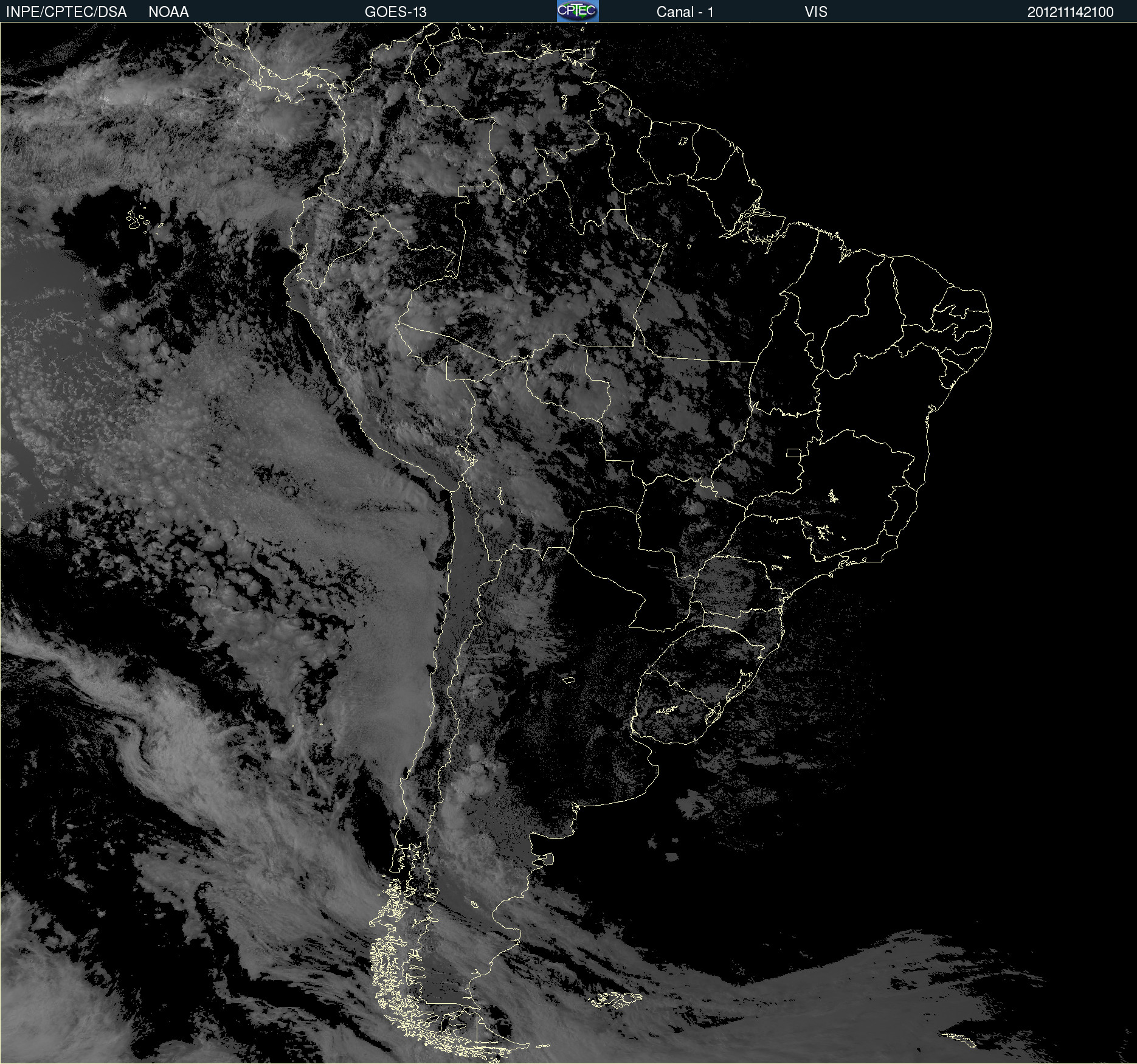Click the CPTEC logo in header
This screenshot has width=1137, height=1064.
coord(578,11)
